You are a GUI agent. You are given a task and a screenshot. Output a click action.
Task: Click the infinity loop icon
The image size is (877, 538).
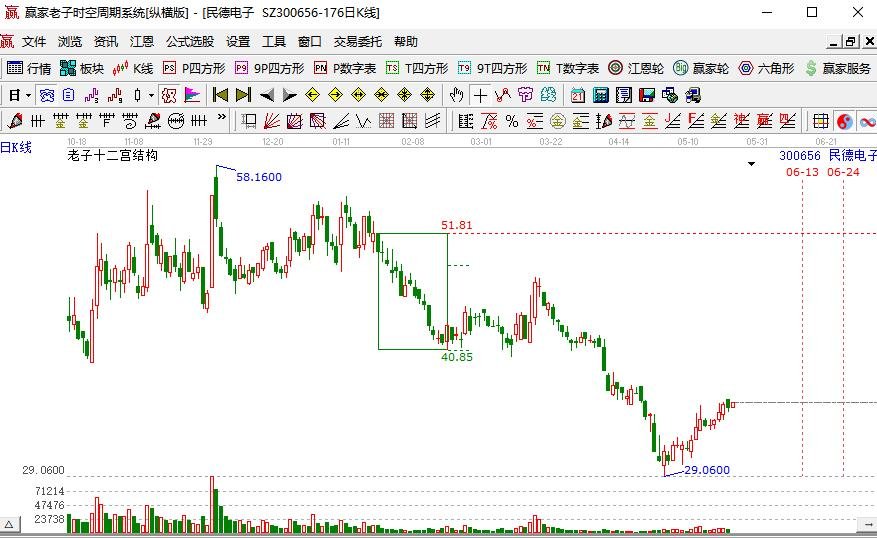867,121
